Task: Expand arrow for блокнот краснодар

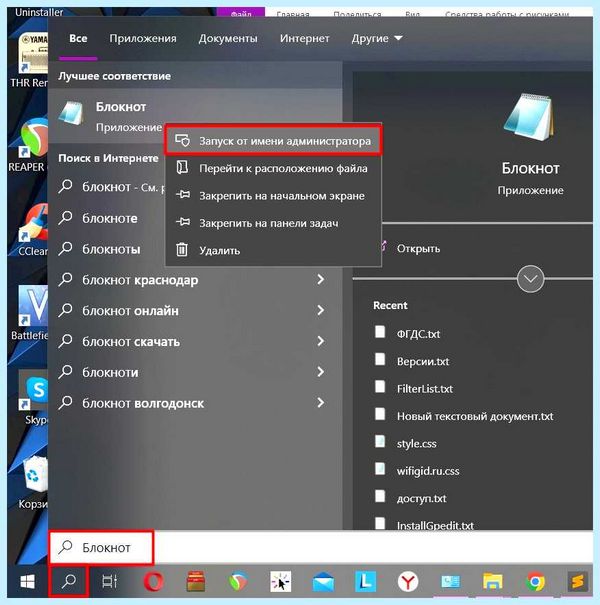Action: (x=320, y=279)
